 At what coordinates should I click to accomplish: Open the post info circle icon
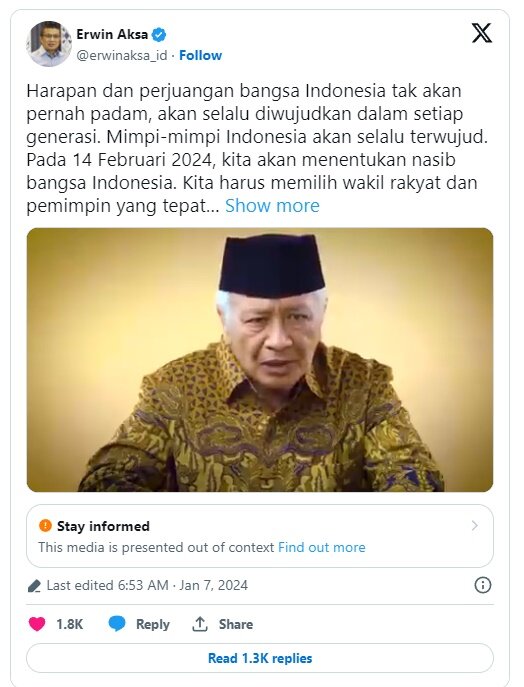[x=483, y=585]
